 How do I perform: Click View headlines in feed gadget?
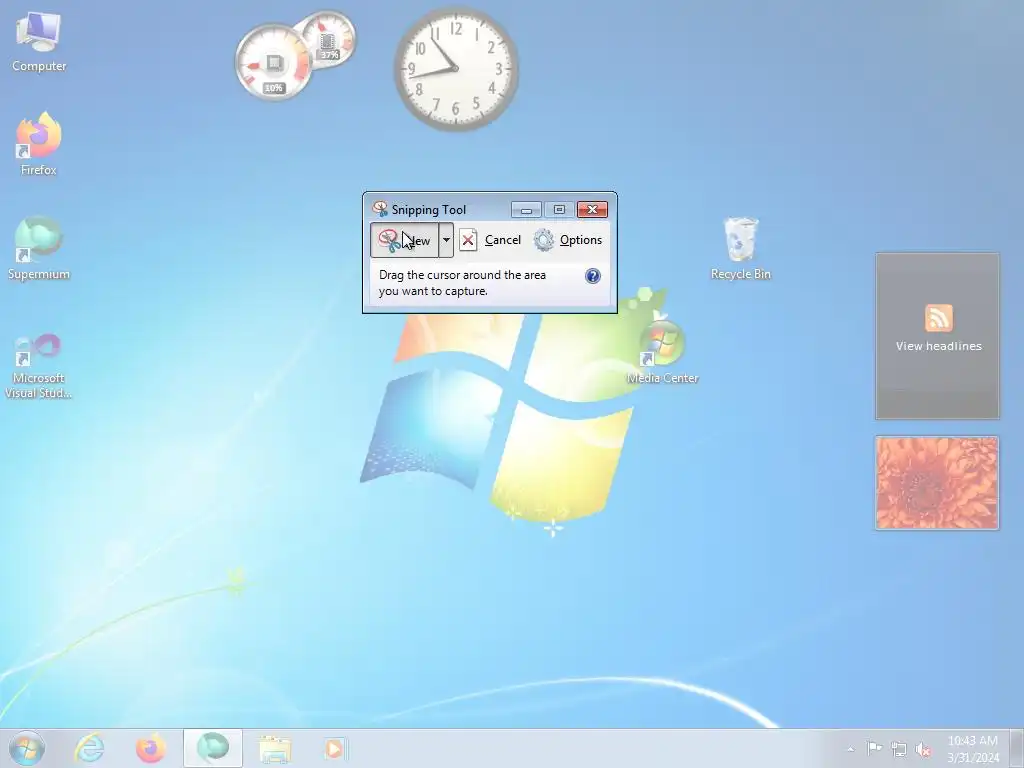pos(938,346)
